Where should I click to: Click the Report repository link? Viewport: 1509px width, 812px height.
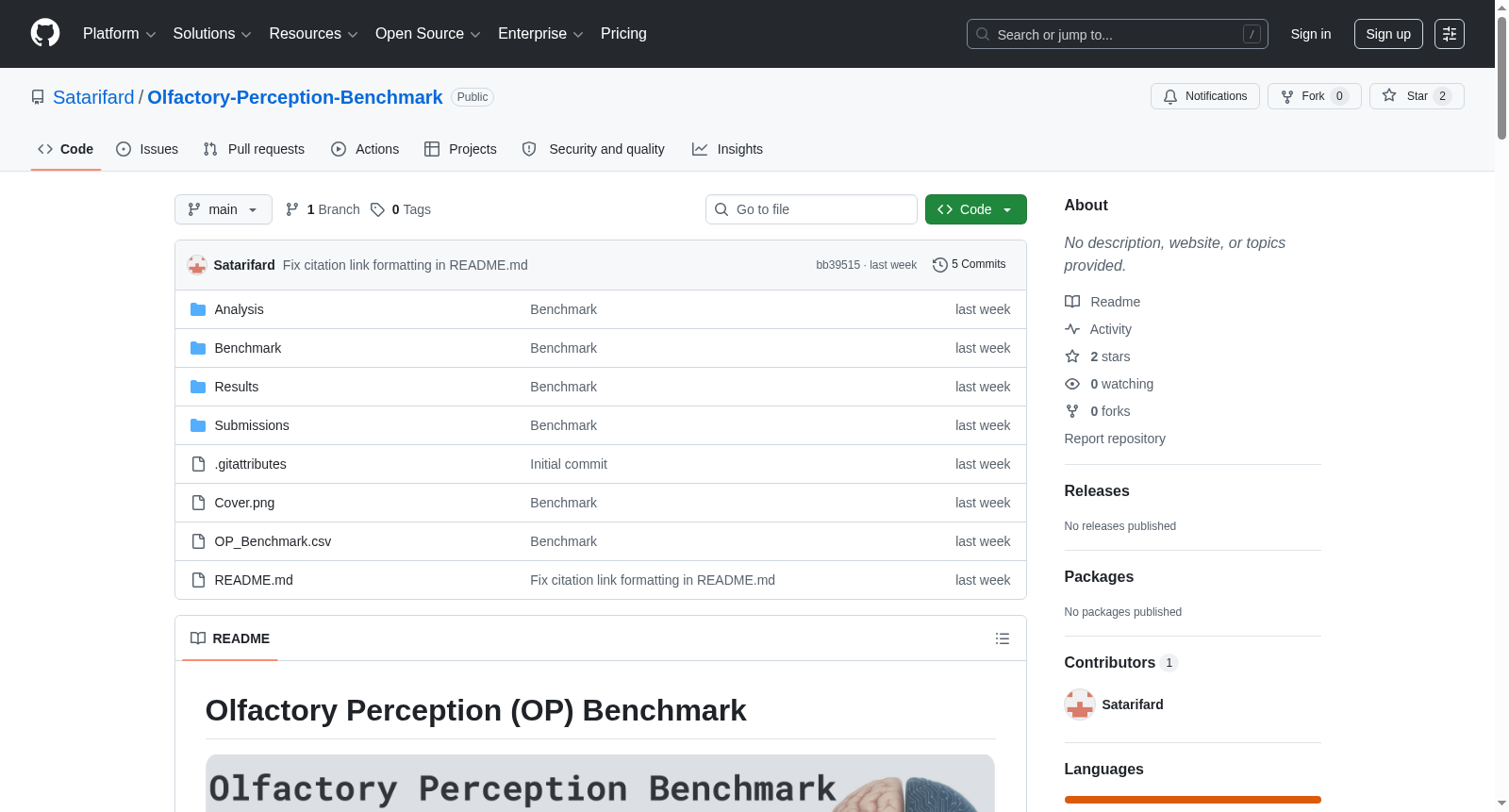pos(1115,439)
